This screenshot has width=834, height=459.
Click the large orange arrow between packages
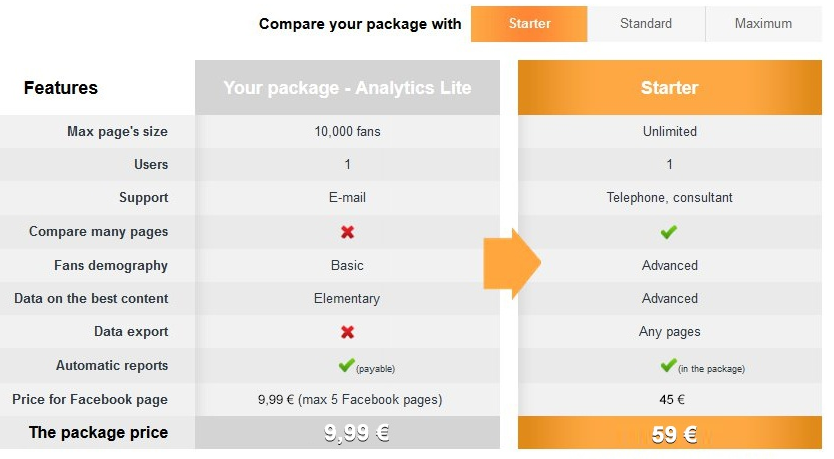[512, 264]
